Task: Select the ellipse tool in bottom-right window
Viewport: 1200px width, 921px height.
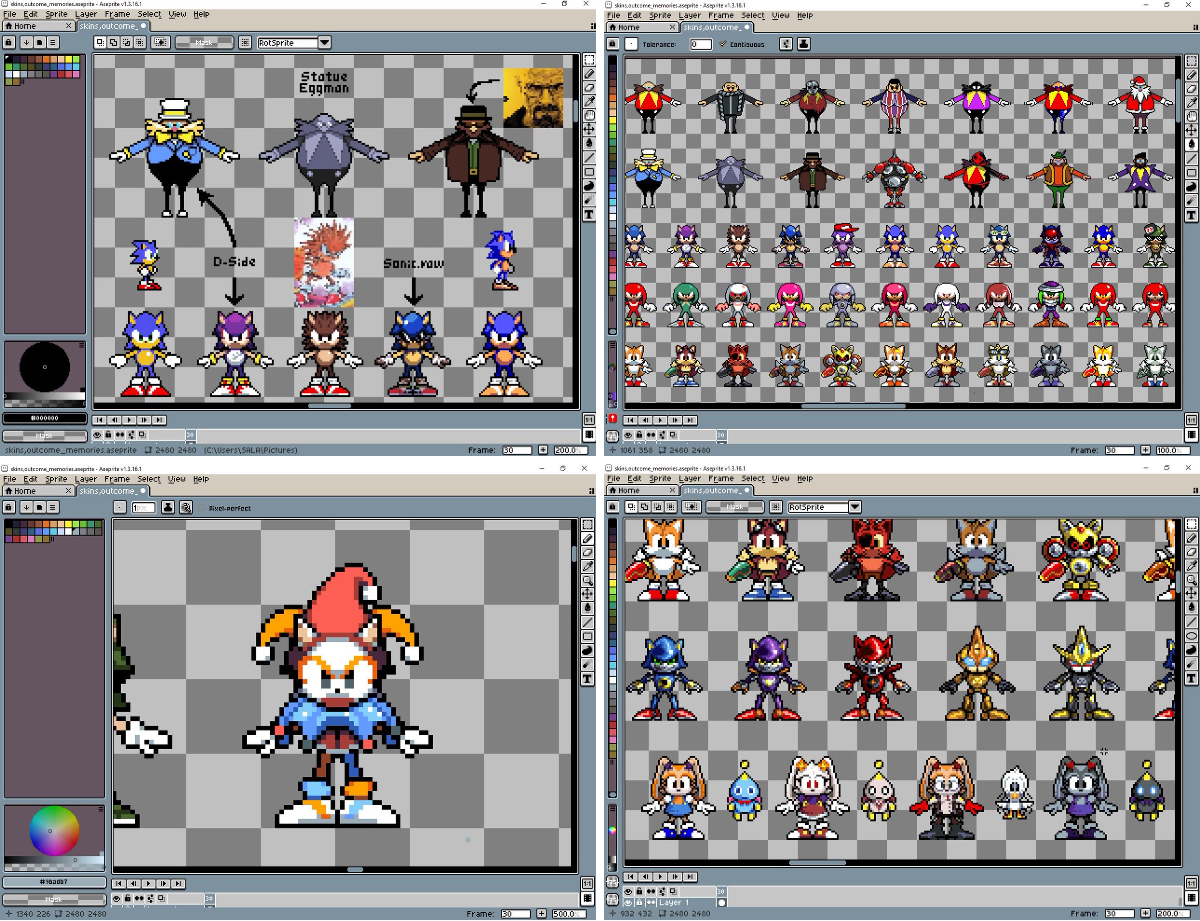Action: point(1192,635)
